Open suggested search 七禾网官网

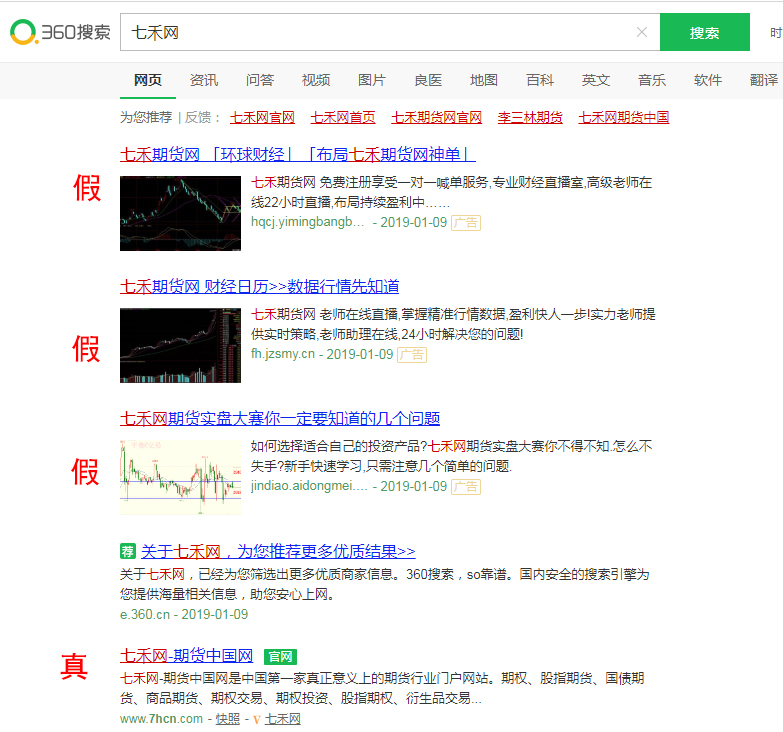[x=262, y=117]
